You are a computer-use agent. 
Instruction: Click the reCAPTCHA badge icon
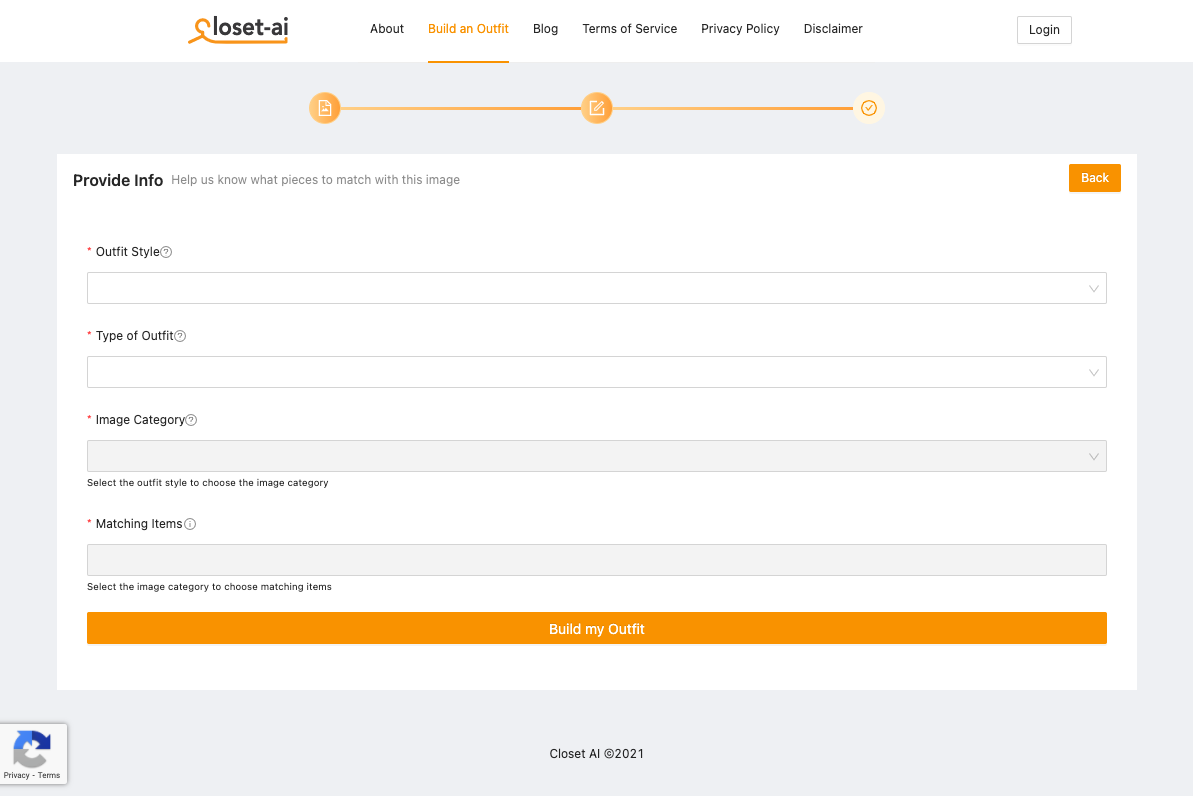pos(33,749)
